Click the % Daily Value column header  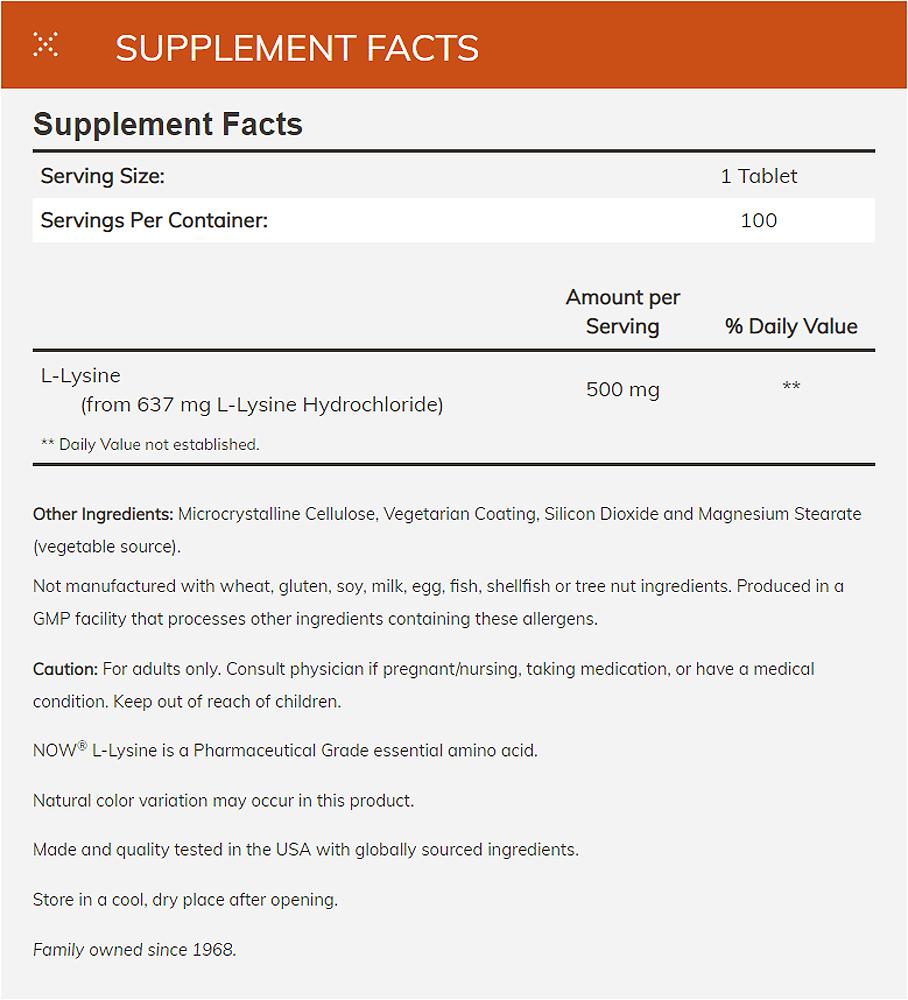pos(791,326)
